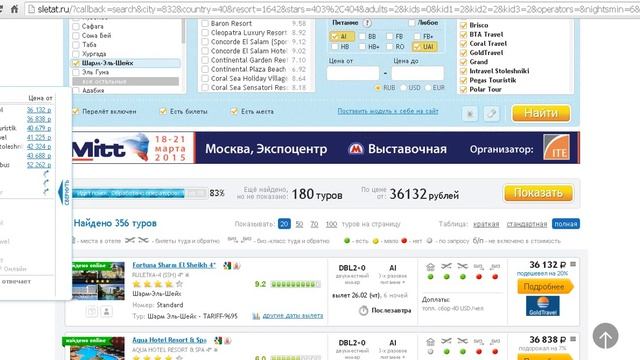The height and width of the screenshot is (360, 640).
Task: Click the 9.2 rating bar of Fortuna Sharm
Action: coord(296,284)
